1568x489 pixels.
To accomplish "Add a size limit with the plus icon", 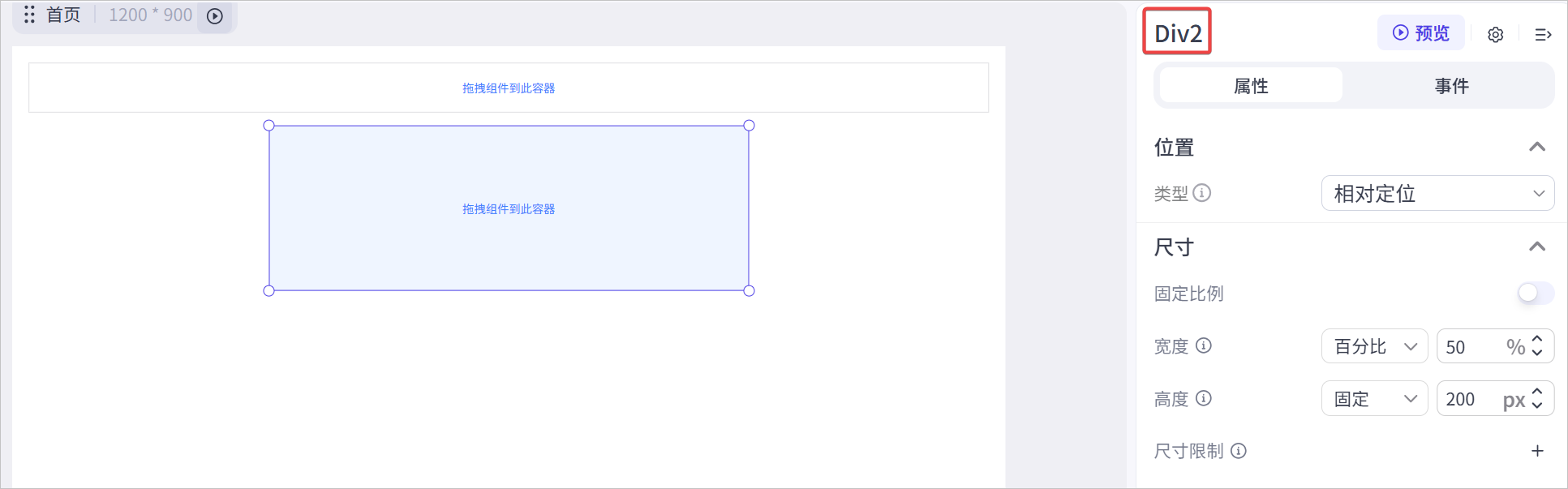I will tap(1537, 451).
